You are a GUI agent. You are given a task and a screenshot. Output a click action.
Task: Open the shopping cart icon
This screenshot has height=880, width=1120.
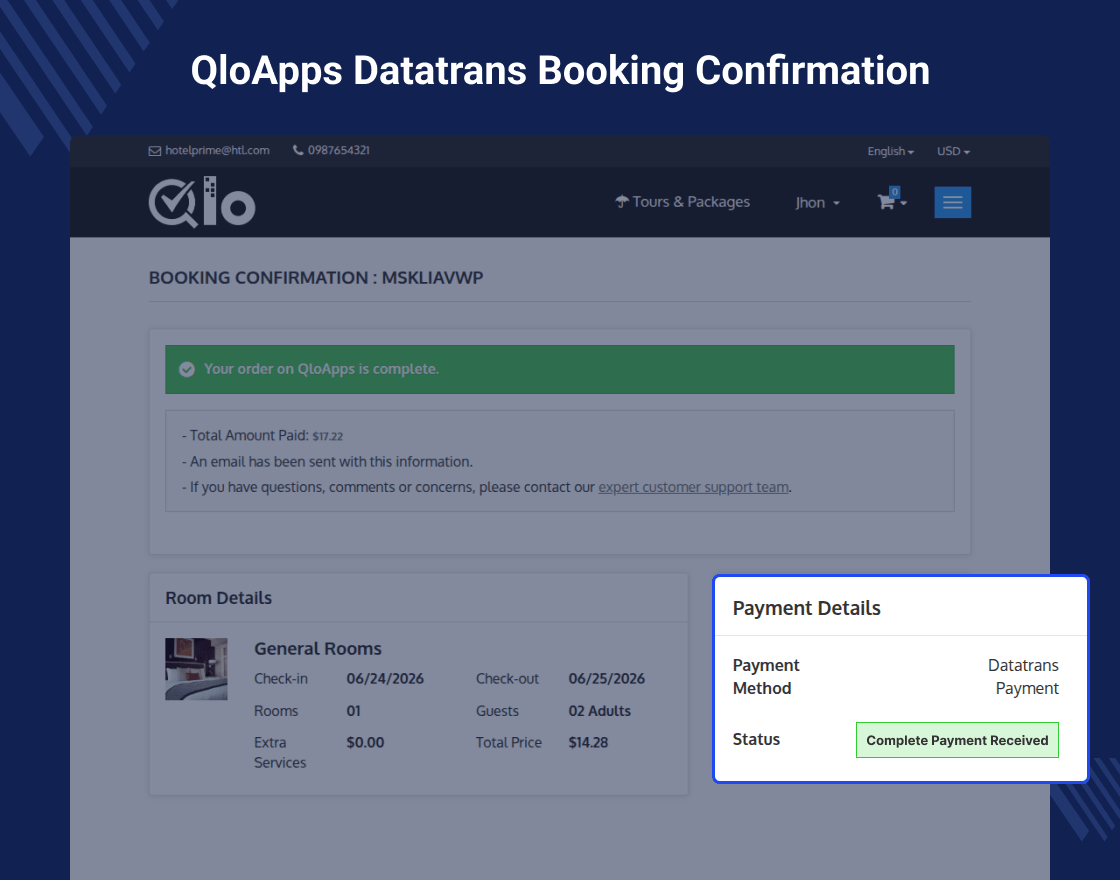pos(886,202)
